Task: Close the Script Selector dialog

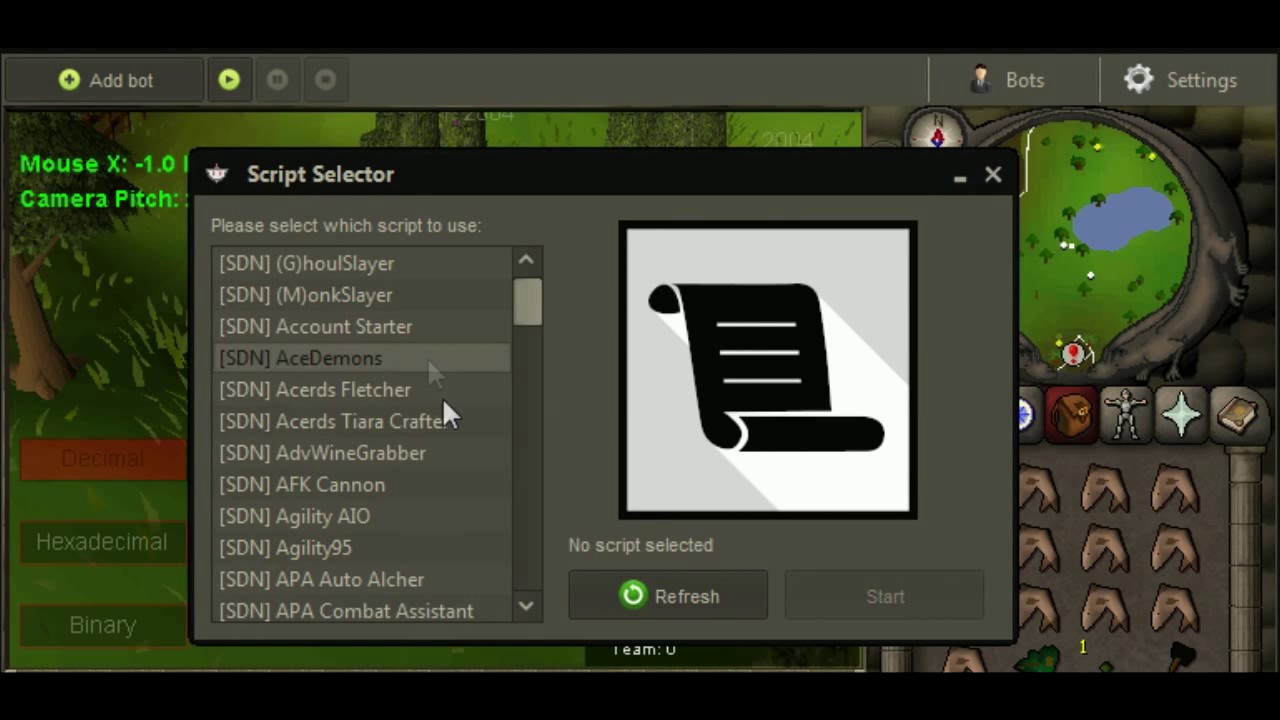Action: [993, 175]
